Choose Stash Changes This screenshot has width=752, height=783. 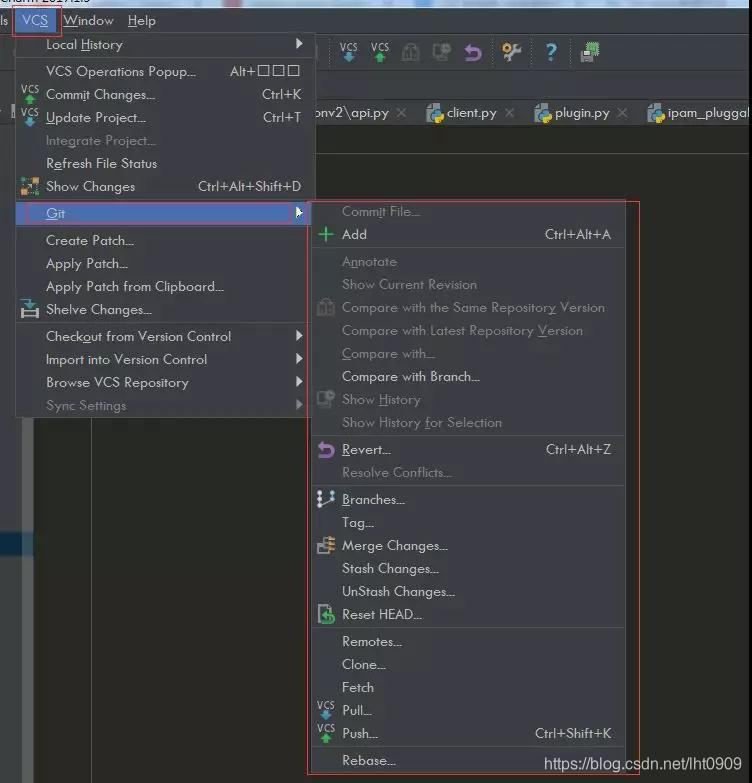point(468,568)
